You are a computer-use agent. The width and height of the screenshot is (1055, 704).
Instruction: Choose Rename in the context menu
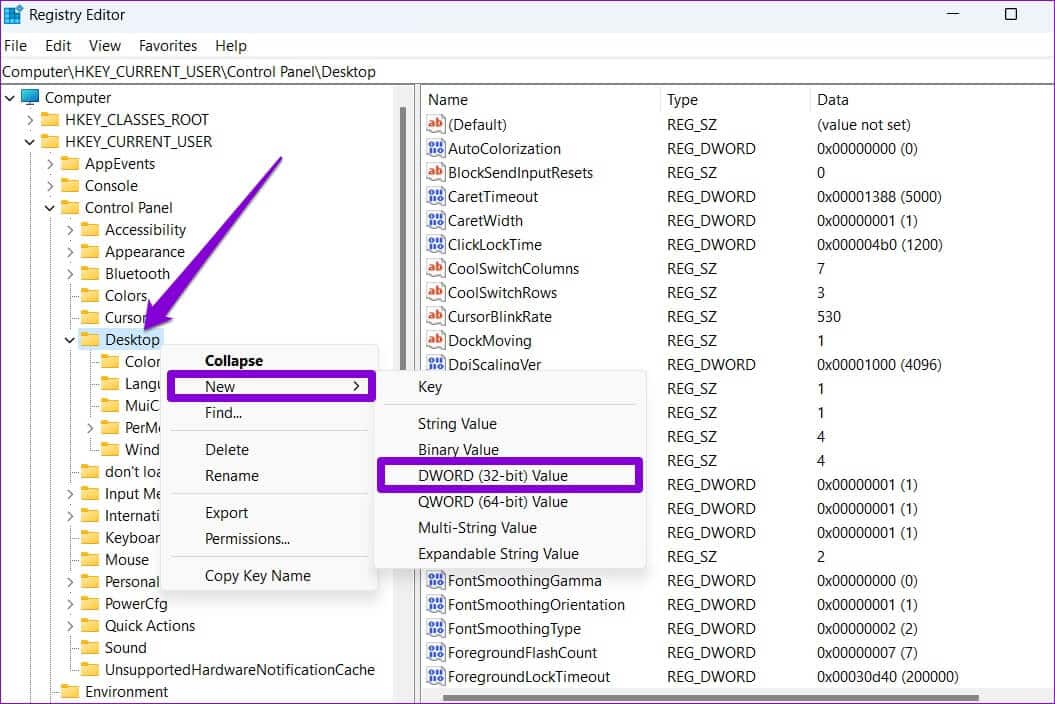coord(271,476)
